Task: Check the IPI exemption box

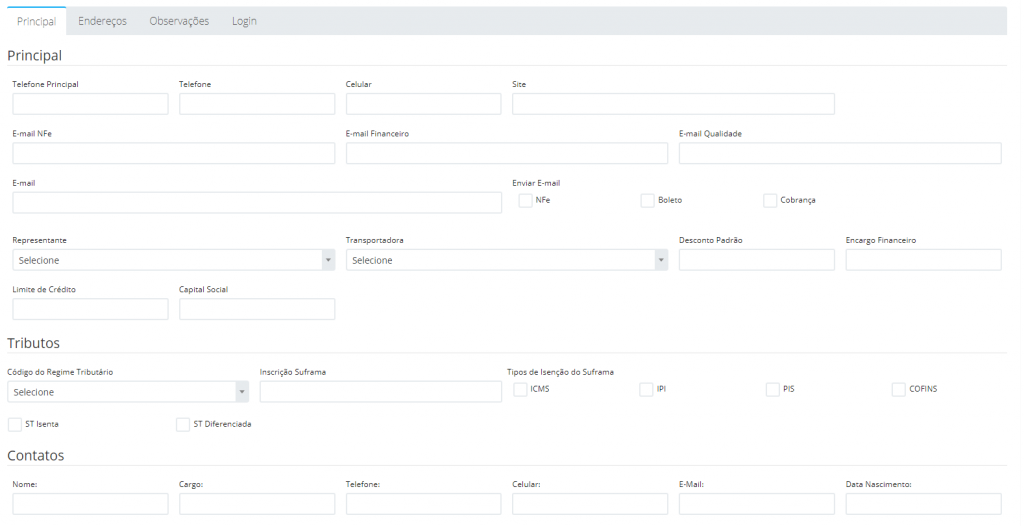Action: pos(646,389)
